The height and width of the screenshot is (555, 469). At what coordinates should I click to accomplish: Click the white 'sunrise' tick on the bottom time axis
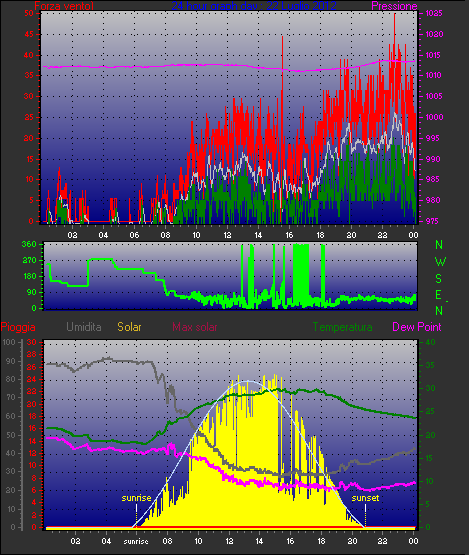tap(136, 541)
